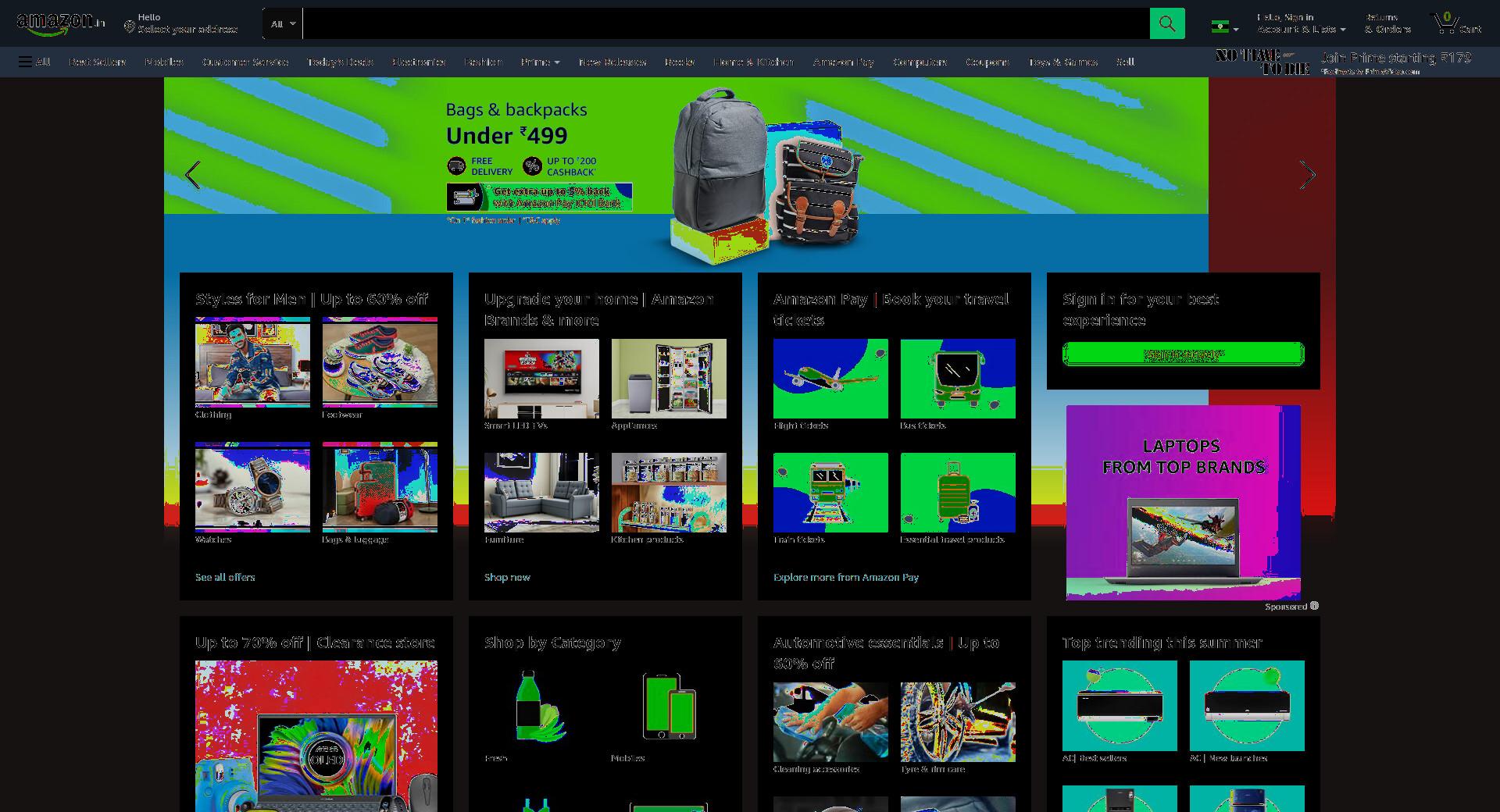The height and width of the screenshot is (812, 1500).
Task: Select the Essential travel products suitcase icon
Action: coord(958,493)
